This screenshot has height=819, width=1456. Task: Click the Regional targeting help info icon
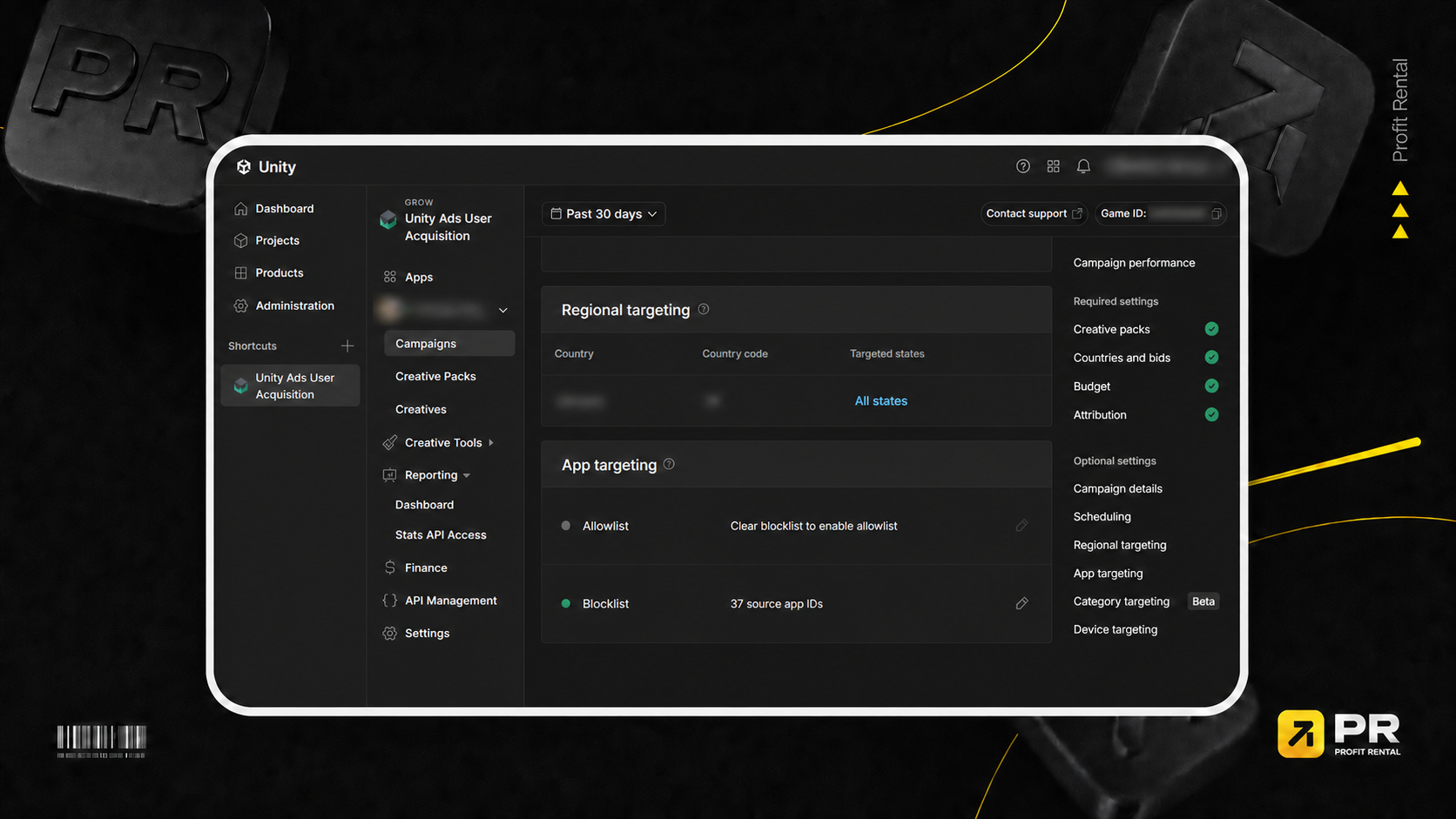[704, 309]
